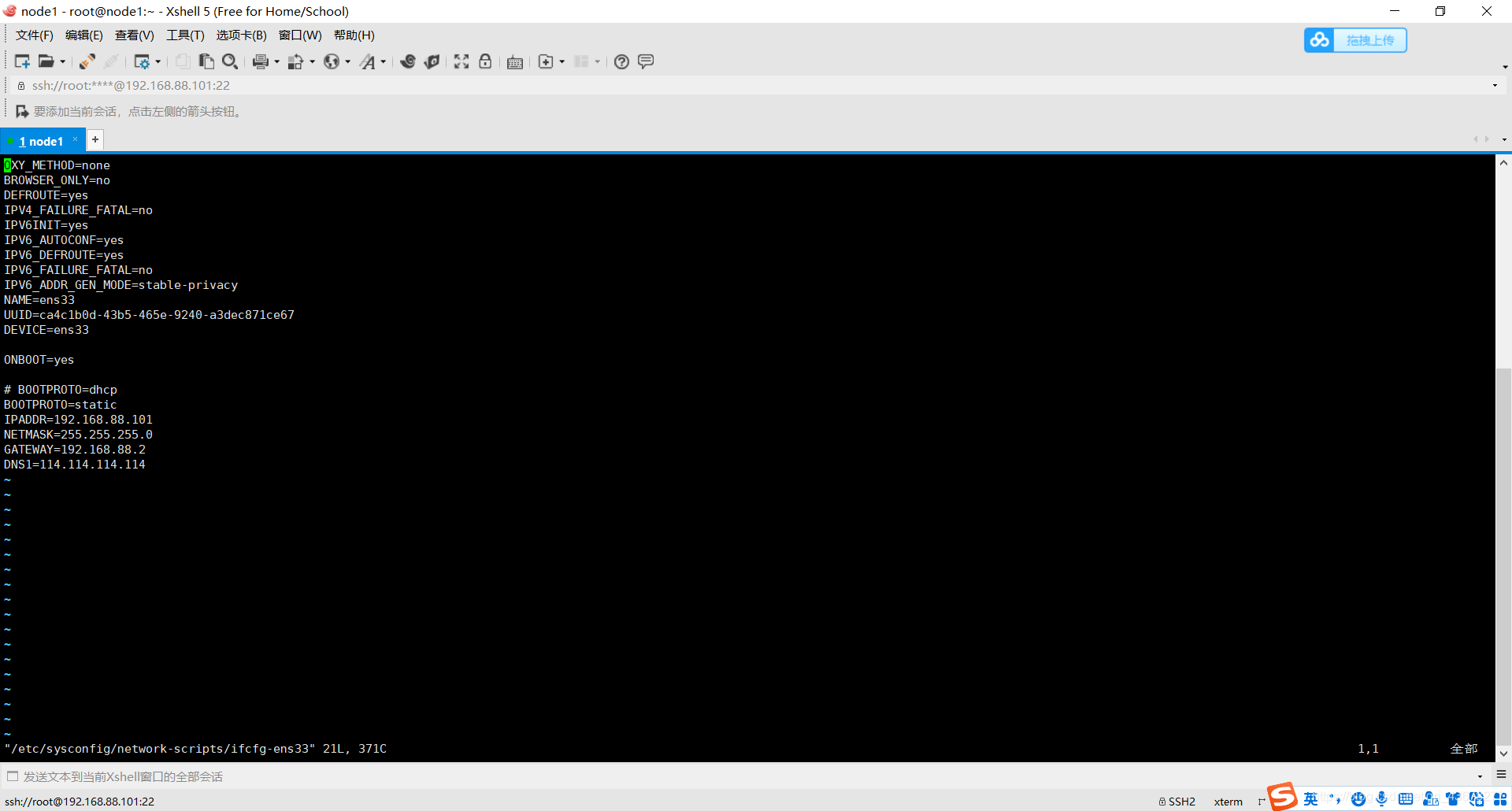Click the new-file transfer icon

pos(546,61)
